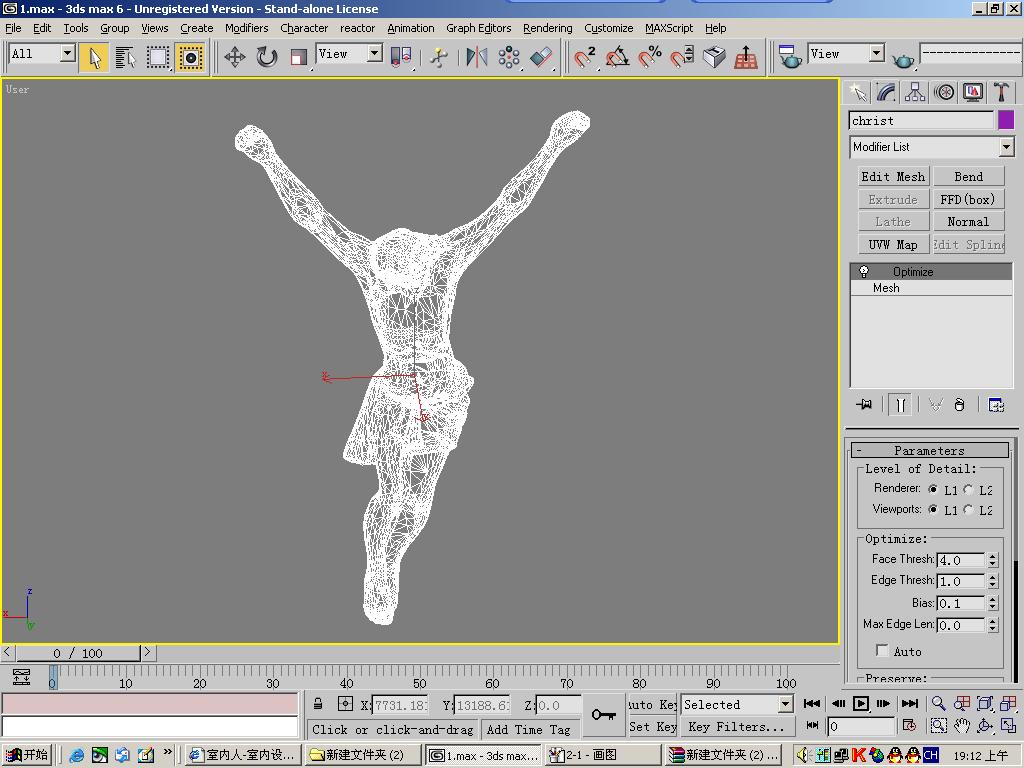Screen dimensions: 1024x768
Task: Enable the Auto checkbox under Optimize
Action: pos(882,651)
